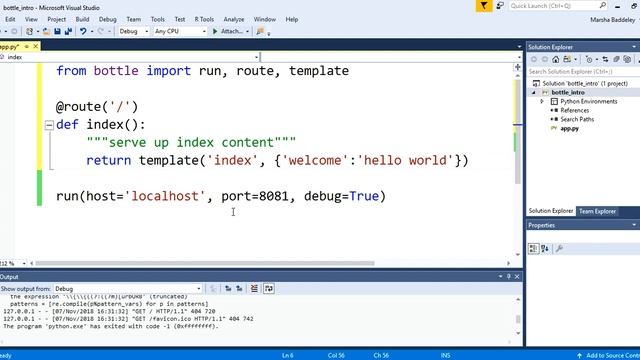Image resolution: width=640 pixels, height=360 pixels.
Task: Click the greyed Redo arrow icon
Action: tap(100, 31)
